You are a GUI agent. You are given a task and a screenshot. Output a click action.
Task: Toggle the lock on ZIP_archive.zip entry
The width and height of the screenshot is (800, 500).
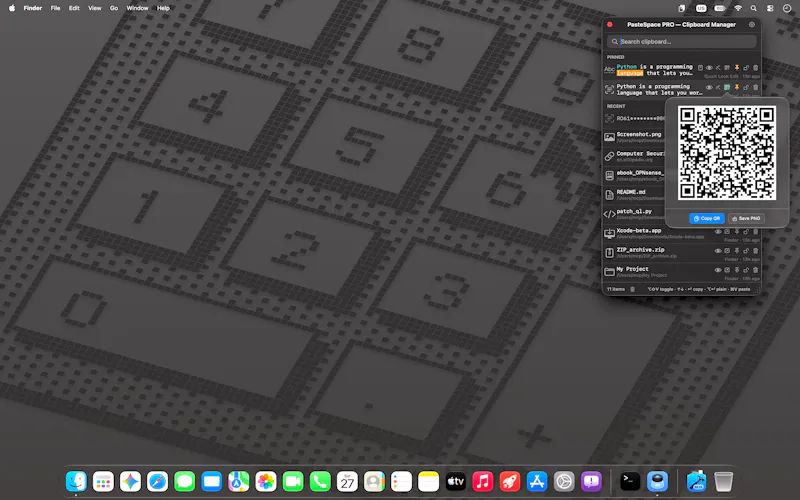(x=746, y=251)
